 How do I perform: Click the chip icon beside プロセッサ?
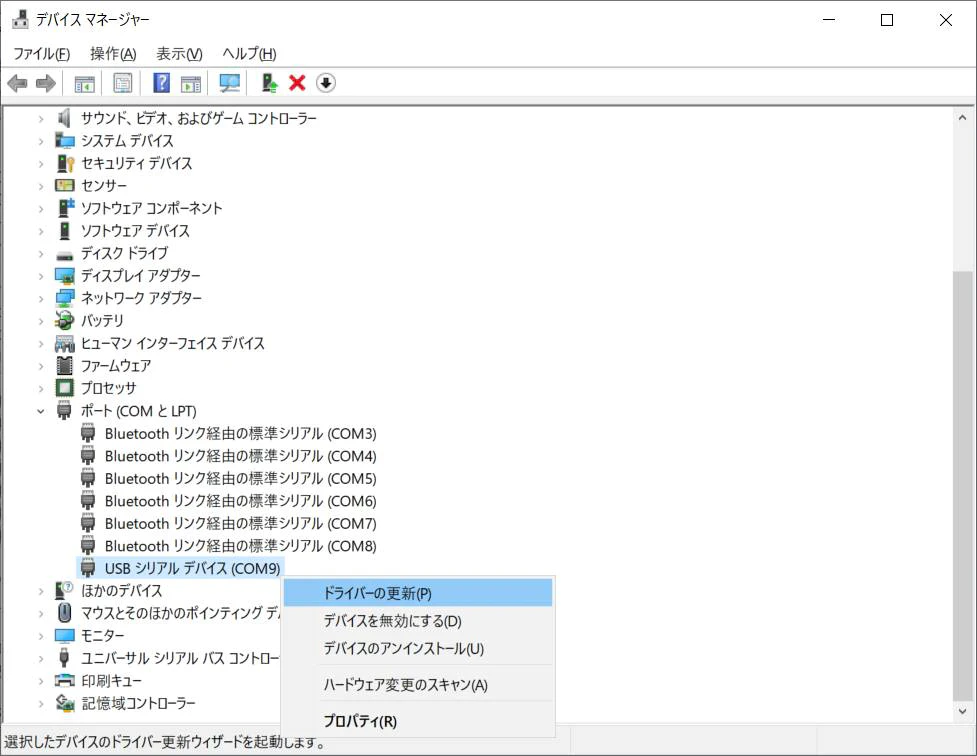click(64, 388)
